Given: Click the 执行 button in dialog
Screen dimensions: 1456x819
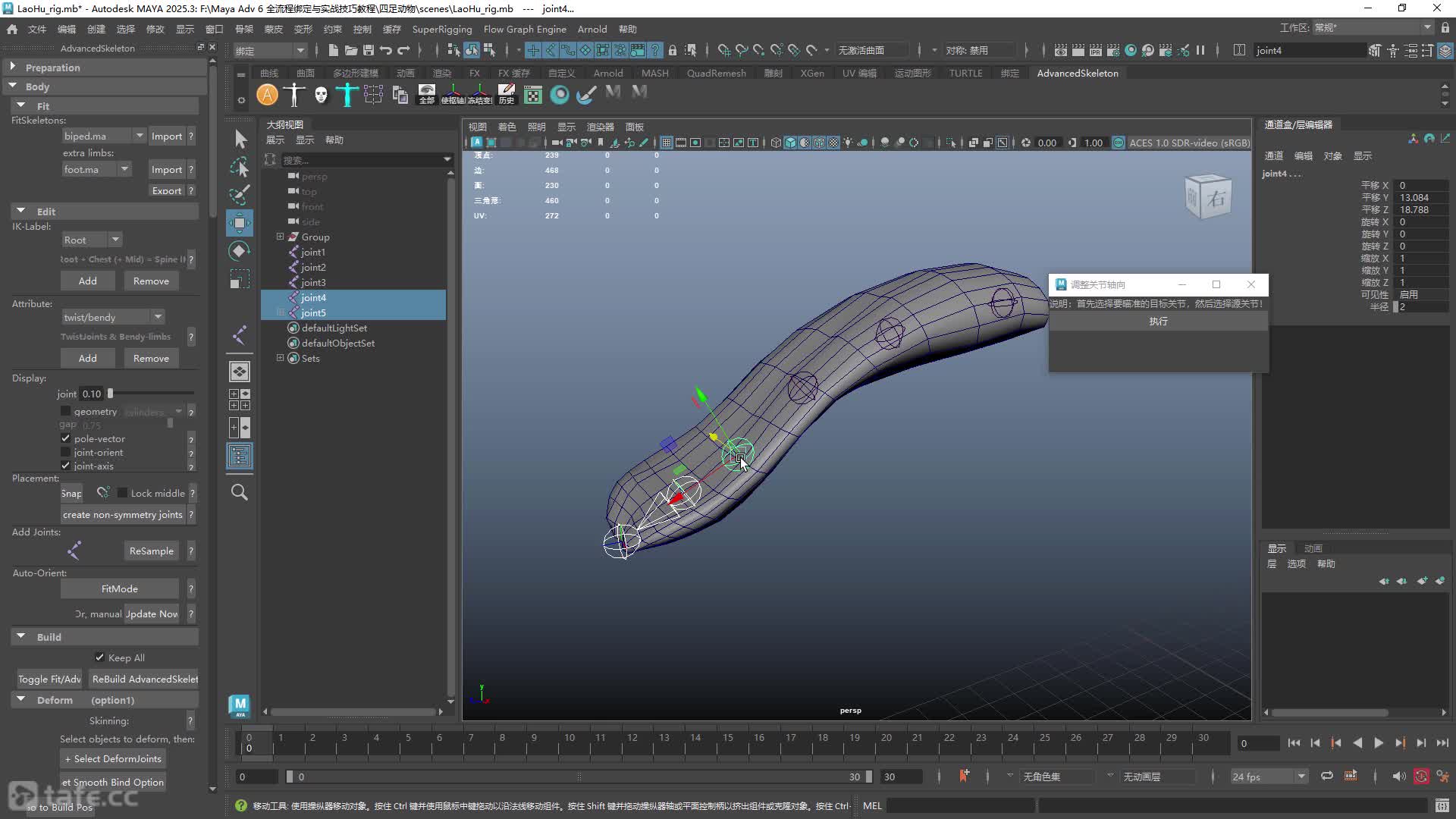Looking at the screenshot, I should [x=1158, y=322].
